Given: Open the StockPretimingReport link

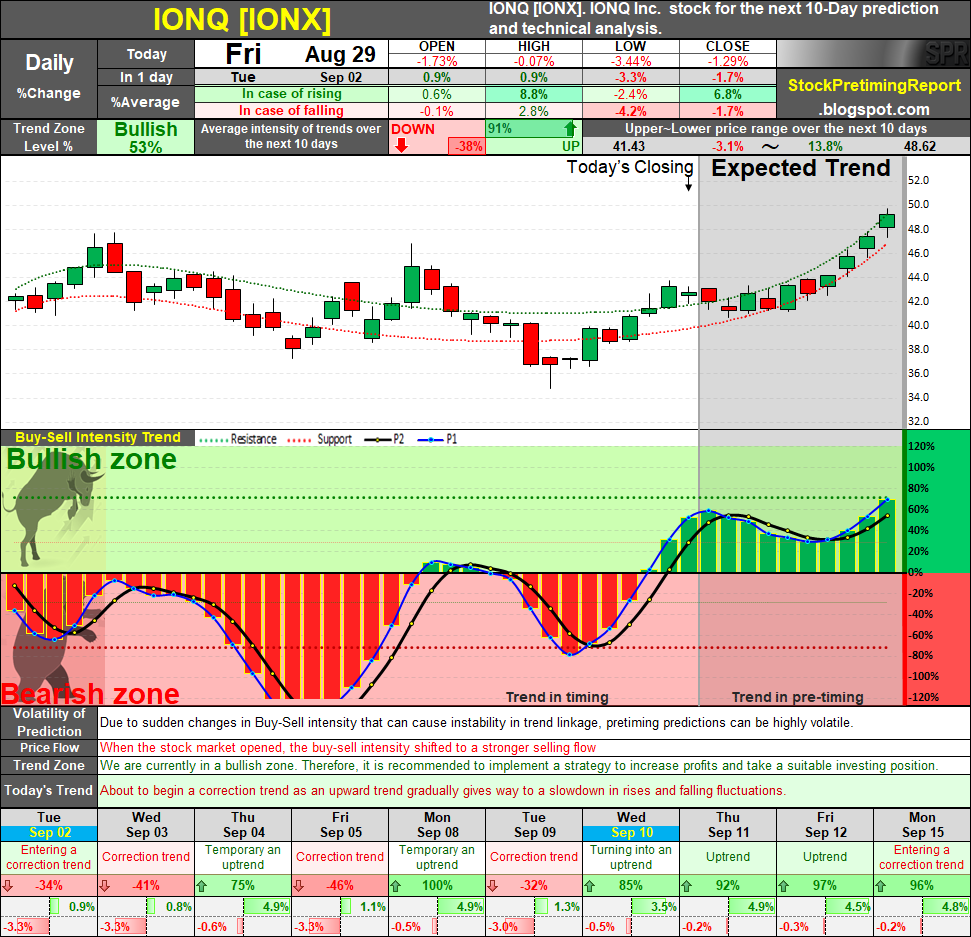Looking at the screenshot, I should click(874, 85).
